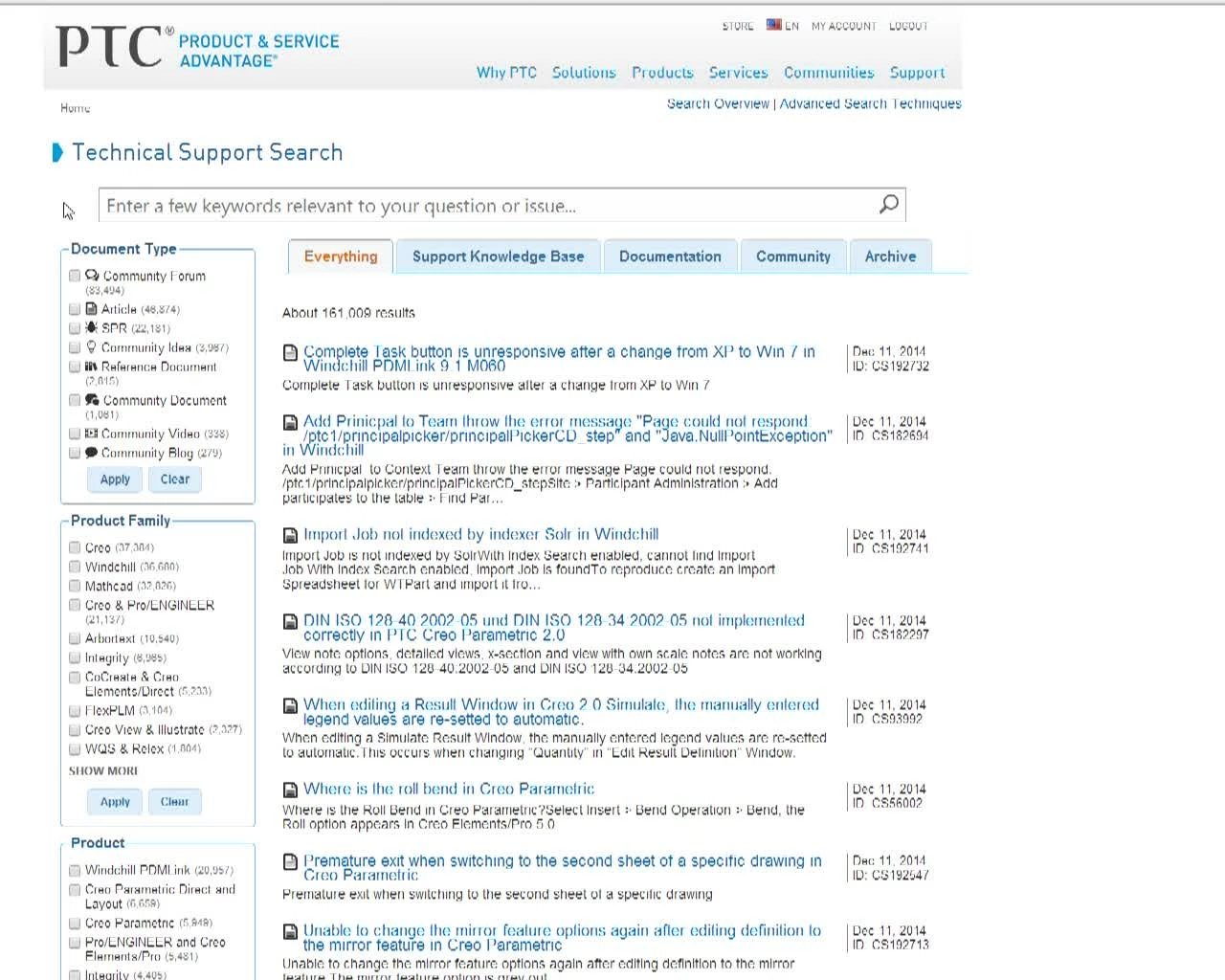Open 'Where is the roll bend in Creo Parametric'

[449, 789]
